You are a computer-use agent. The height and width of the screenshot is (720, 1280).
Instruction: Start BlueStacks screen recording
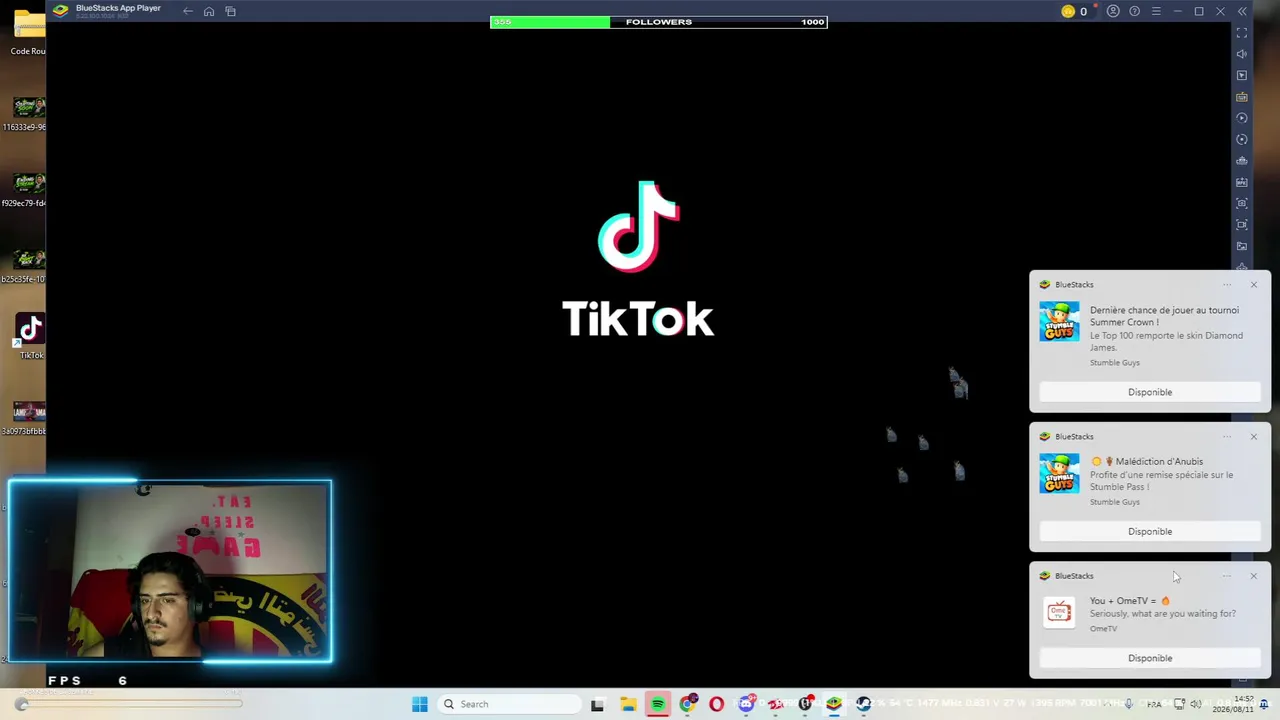point(1242,225)
